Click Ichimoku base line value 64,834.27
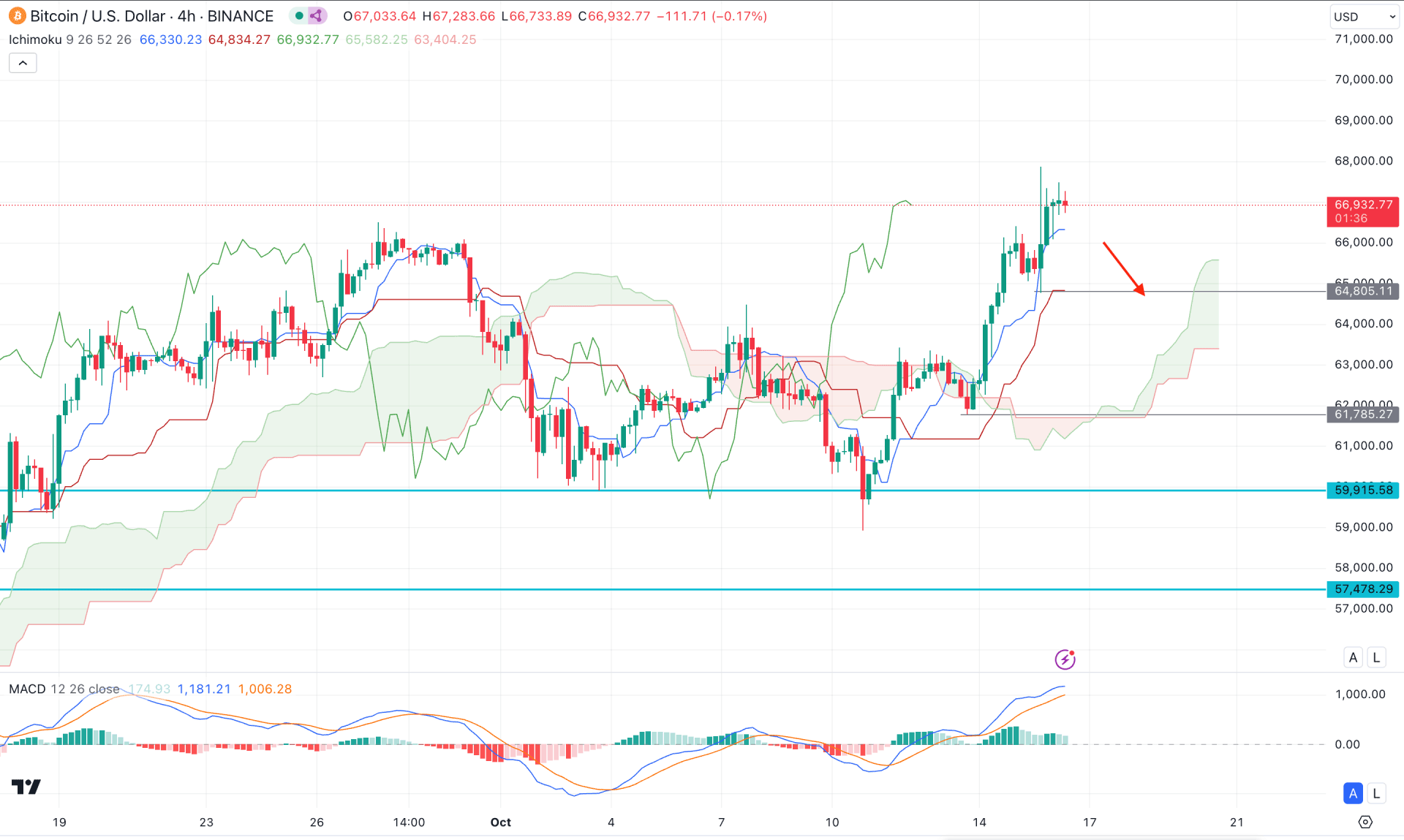 click(x=239, y=39)
